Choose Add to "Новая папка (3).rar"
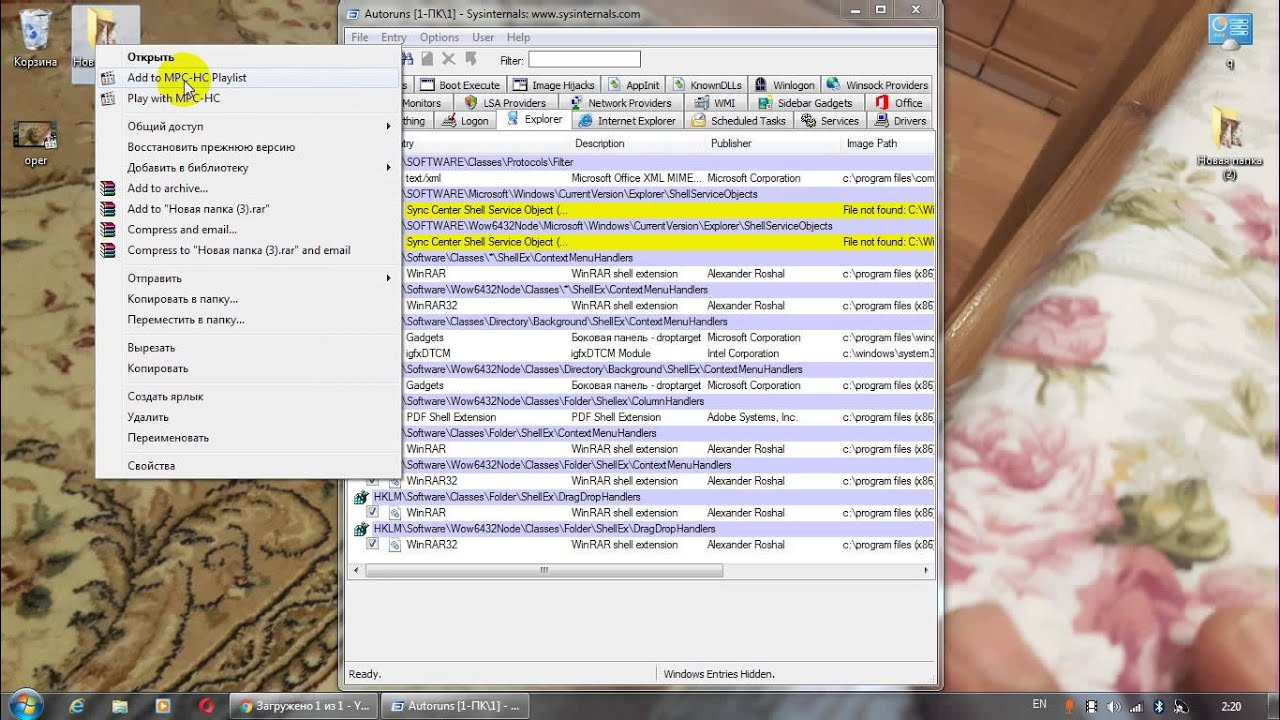Image resolution: width=1280 pixels, height=720 pixels. (248, 209)
